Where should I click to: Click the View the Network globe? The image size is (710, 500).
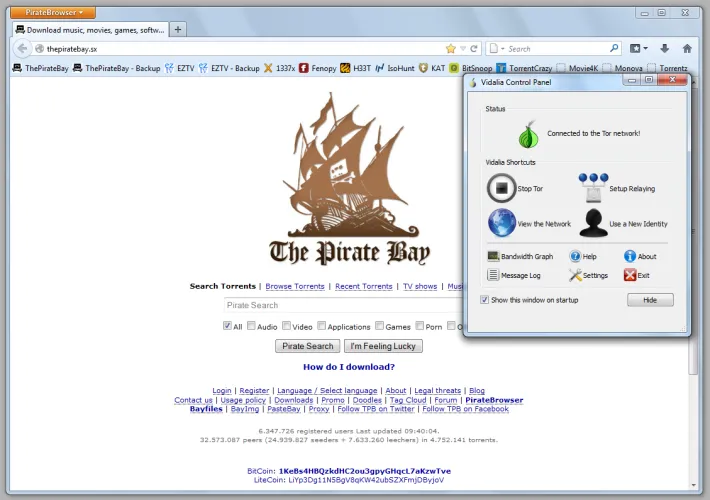[502, 223]
